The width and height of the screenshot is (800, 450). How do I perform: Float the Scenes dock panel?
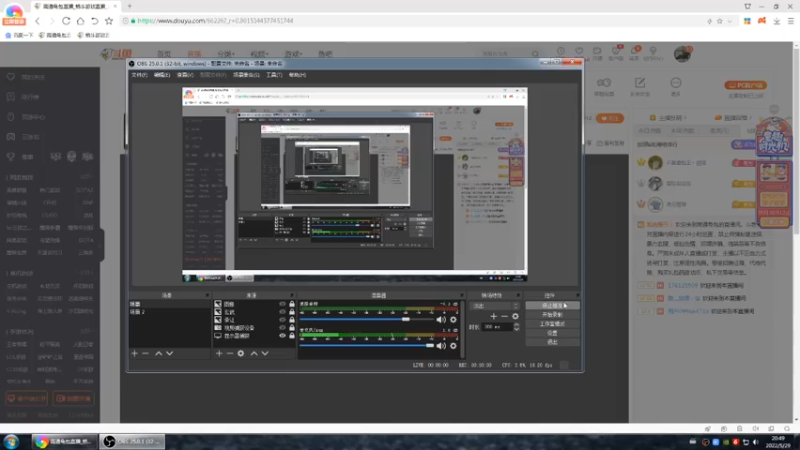(207, 295)
